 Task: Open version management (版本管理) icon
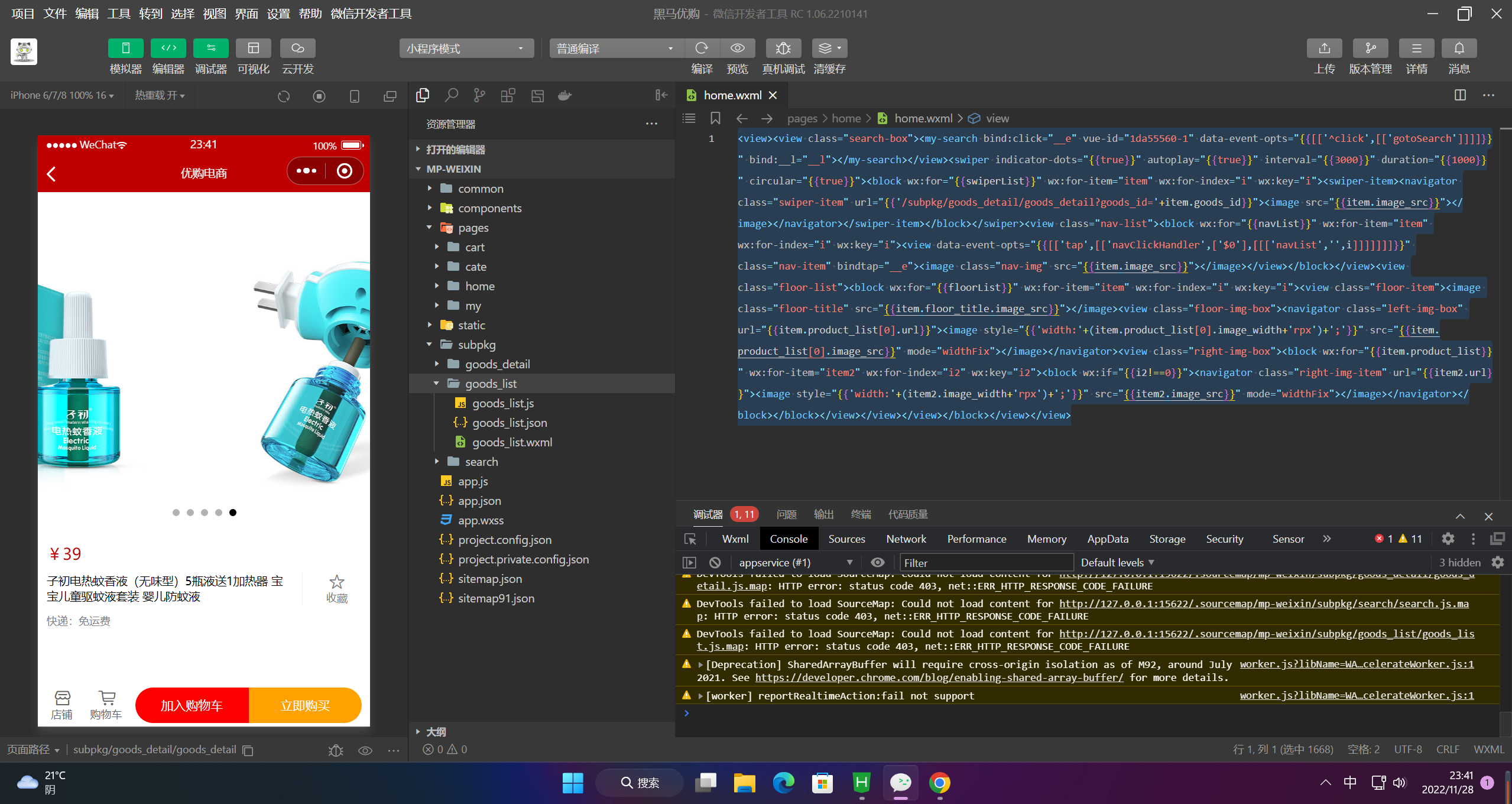1370,48
